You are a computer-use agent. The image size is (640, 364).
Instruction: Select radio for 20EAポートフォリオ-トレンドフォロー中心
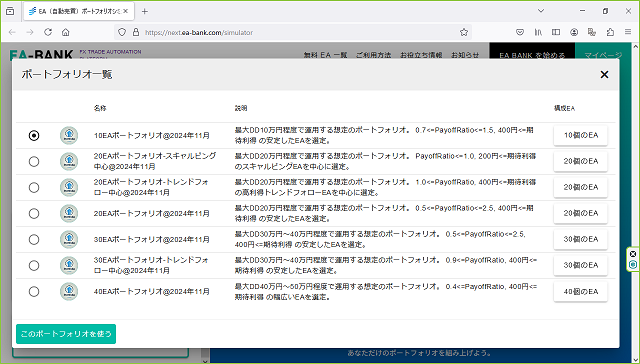pos(34,188)
